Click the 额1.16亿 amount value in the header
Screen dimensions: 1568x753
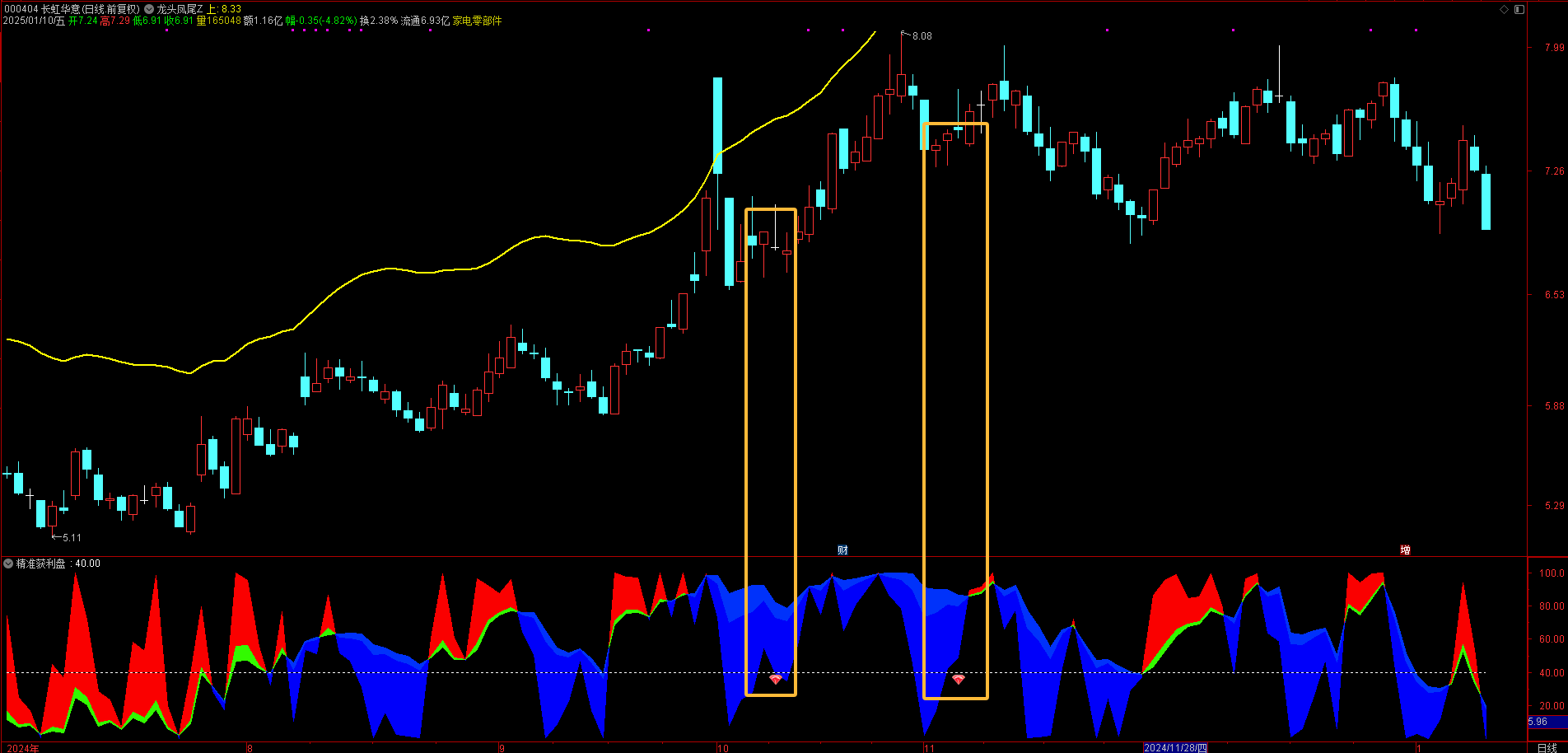pos(264,21)
